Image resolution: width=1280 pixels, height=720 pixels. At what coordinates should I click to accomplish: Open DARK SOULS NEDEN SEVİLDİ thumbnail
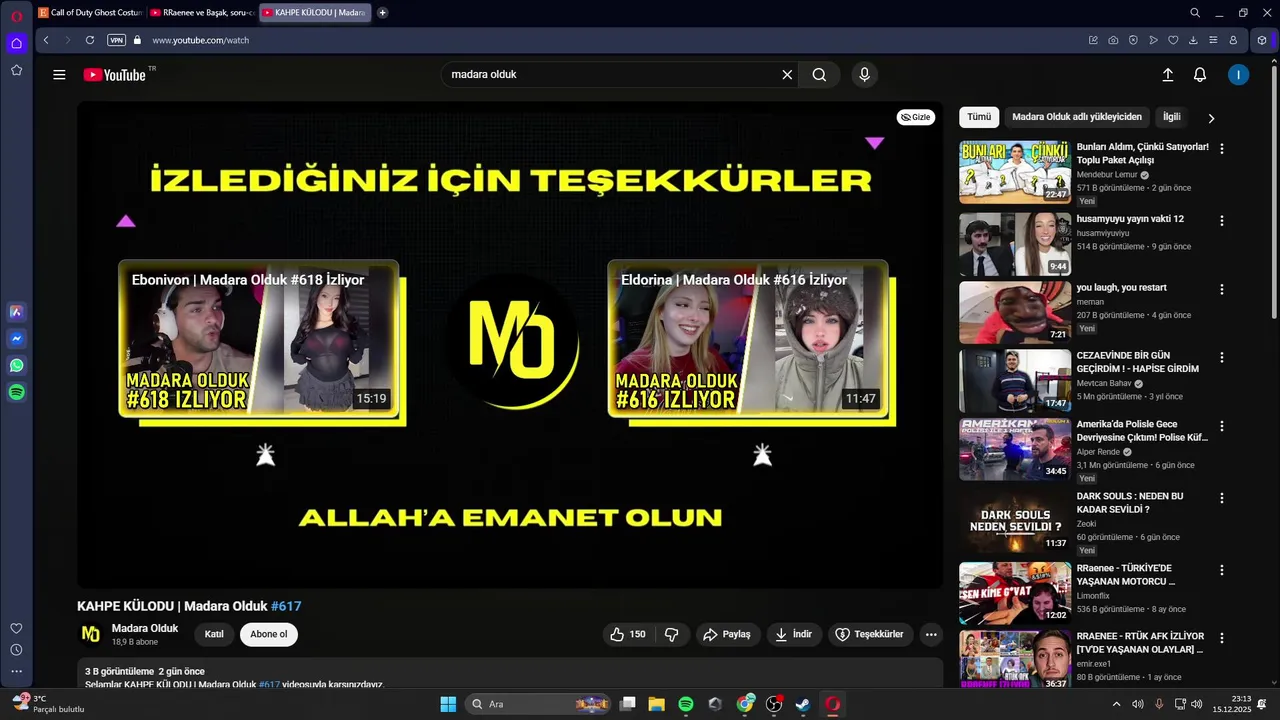(x=1015, y=523)
